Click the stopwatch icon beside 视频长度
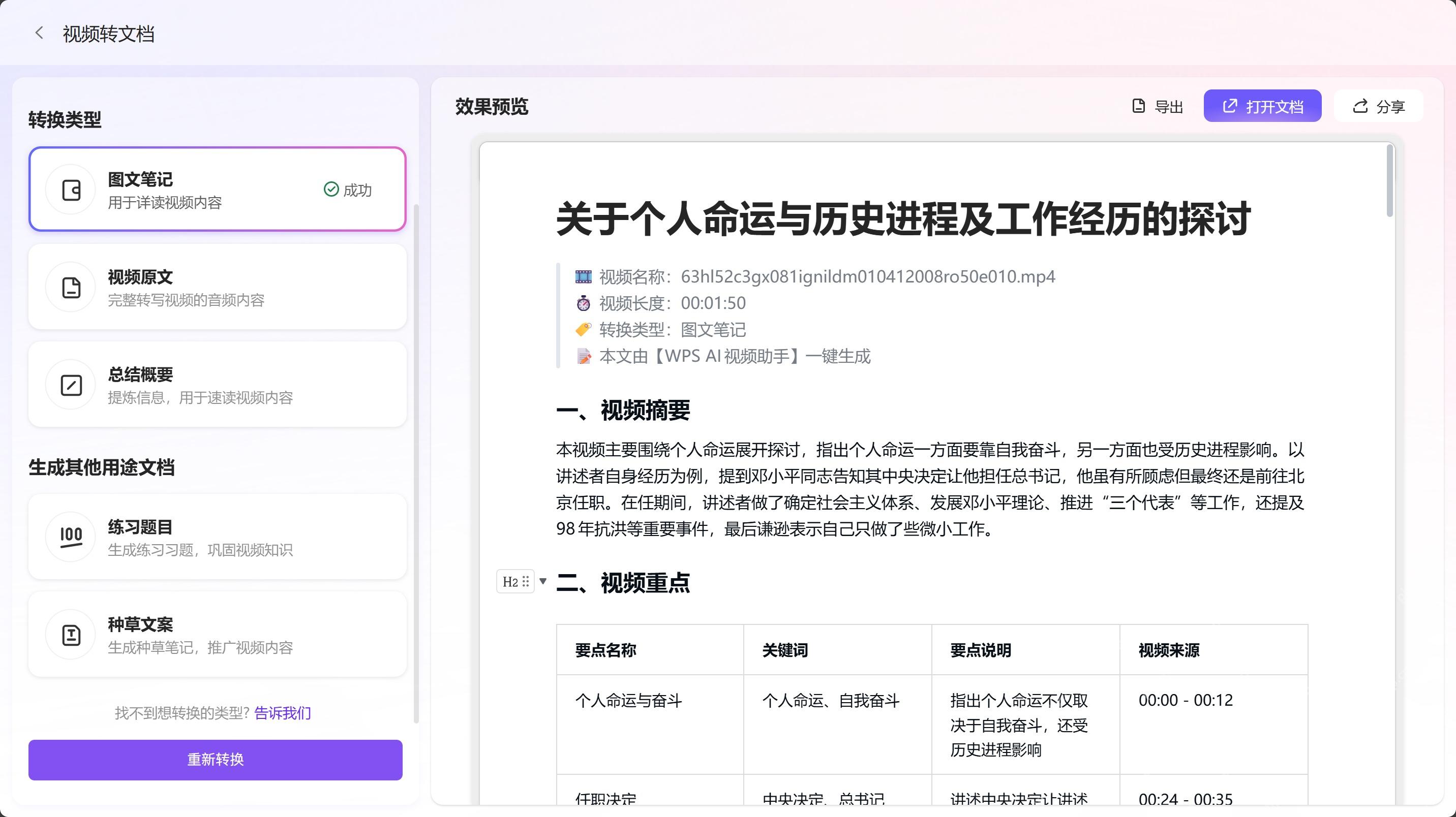Viewport: 1456px width, 817px height. coord(583,303)
